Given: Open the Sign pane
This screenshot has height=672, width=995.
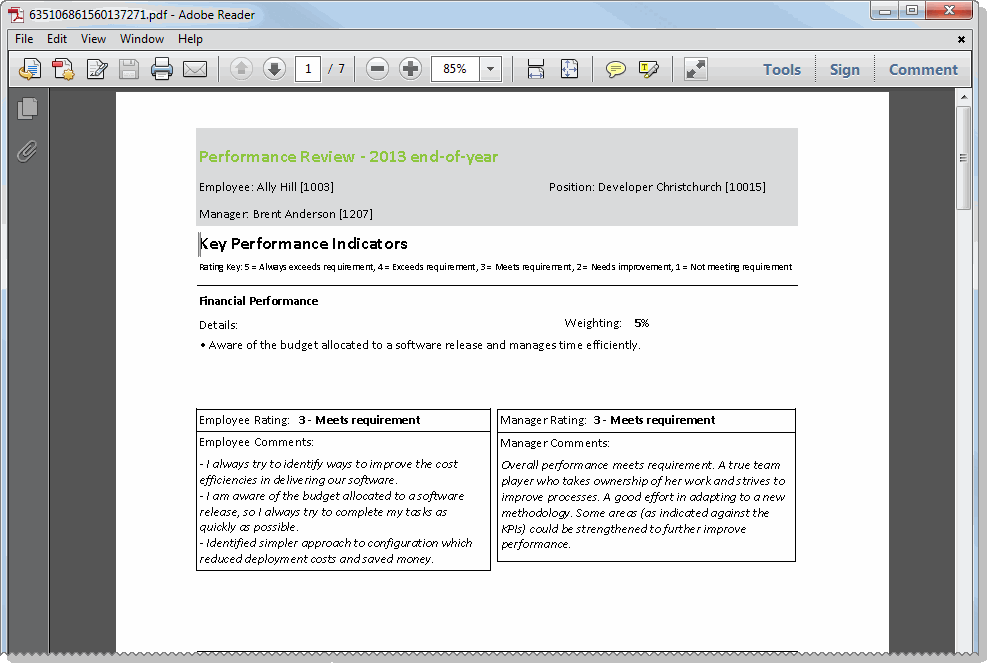Looking at the screenshot, I should [x=844, y=69].
